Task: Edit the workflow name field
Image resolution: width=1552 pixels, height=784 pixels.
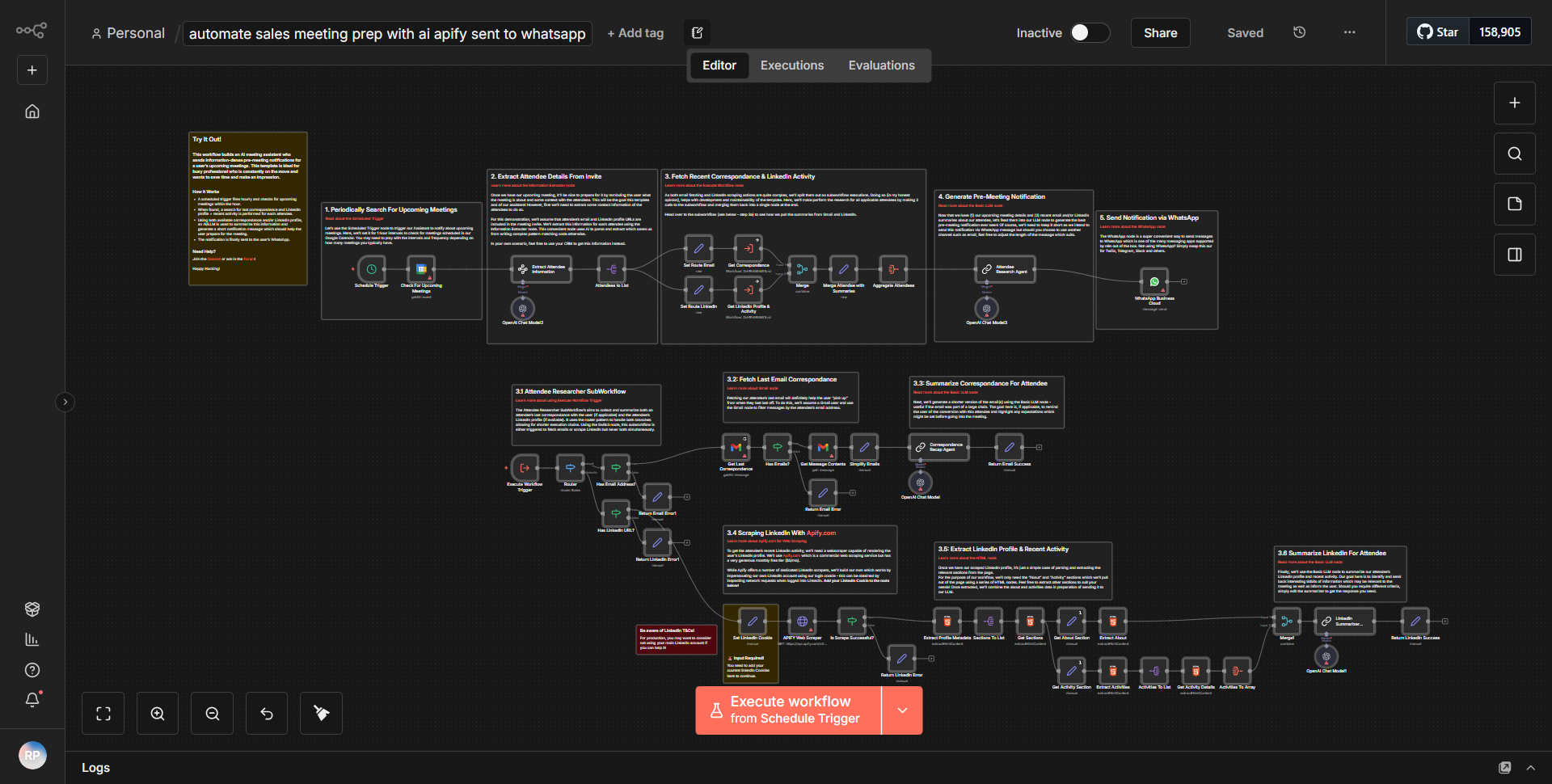Action: (387, 33)
